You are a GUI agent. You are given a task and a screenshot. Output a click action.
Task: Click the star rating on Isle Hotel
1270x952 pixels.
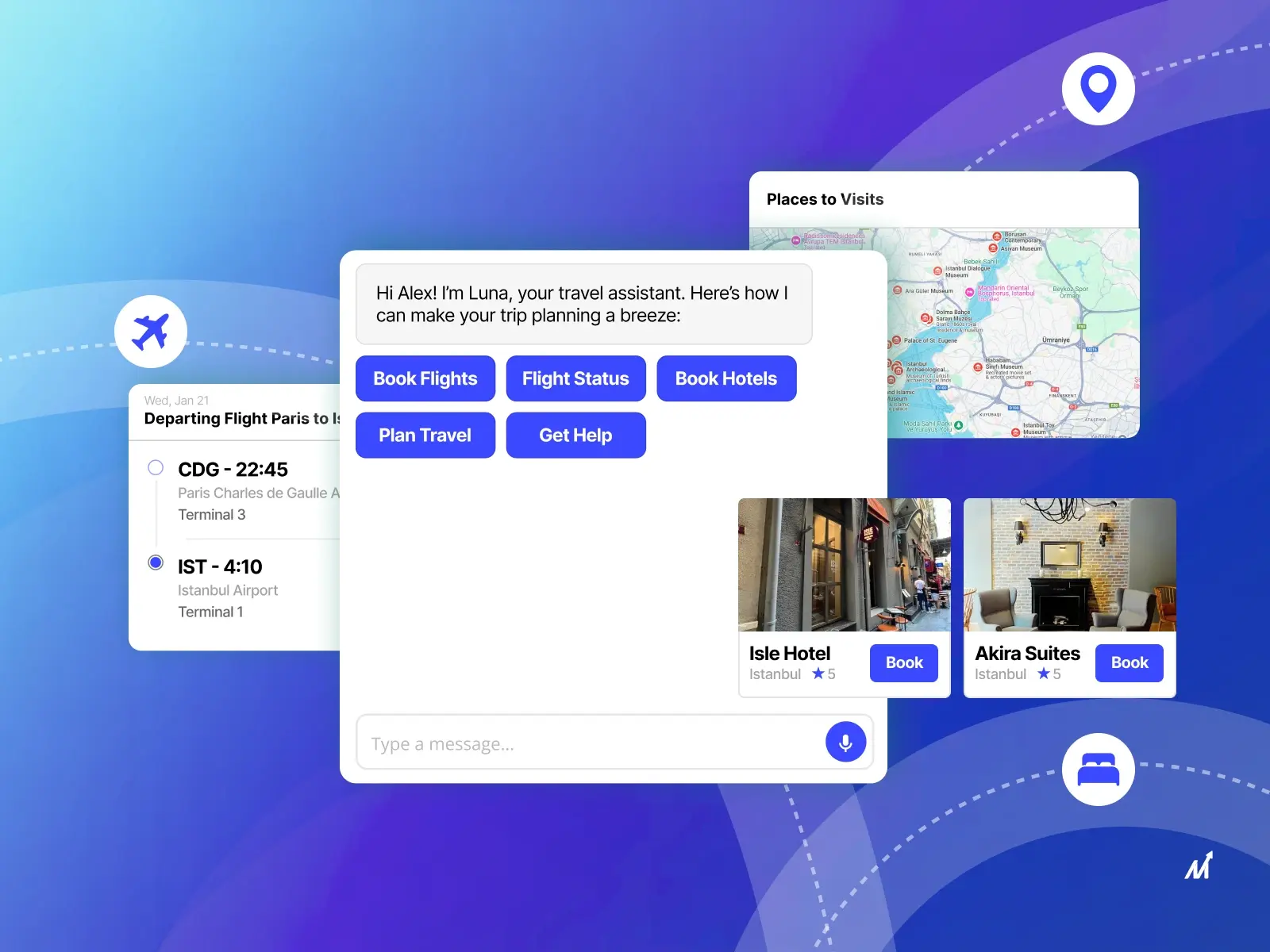tap(823, 674)
